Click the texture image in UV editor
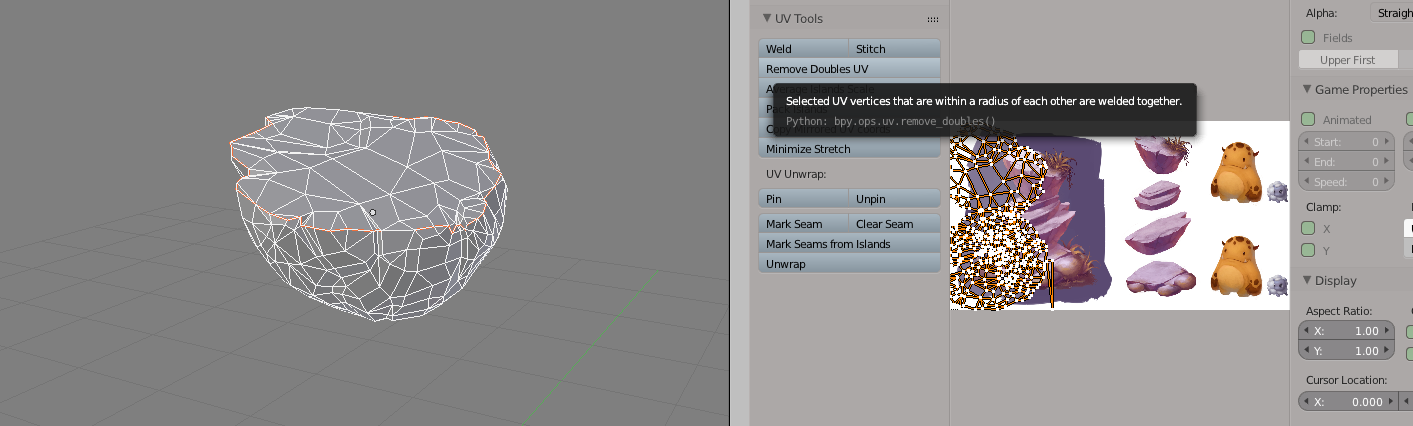The image size is (1413, 426). [1119, 215]
